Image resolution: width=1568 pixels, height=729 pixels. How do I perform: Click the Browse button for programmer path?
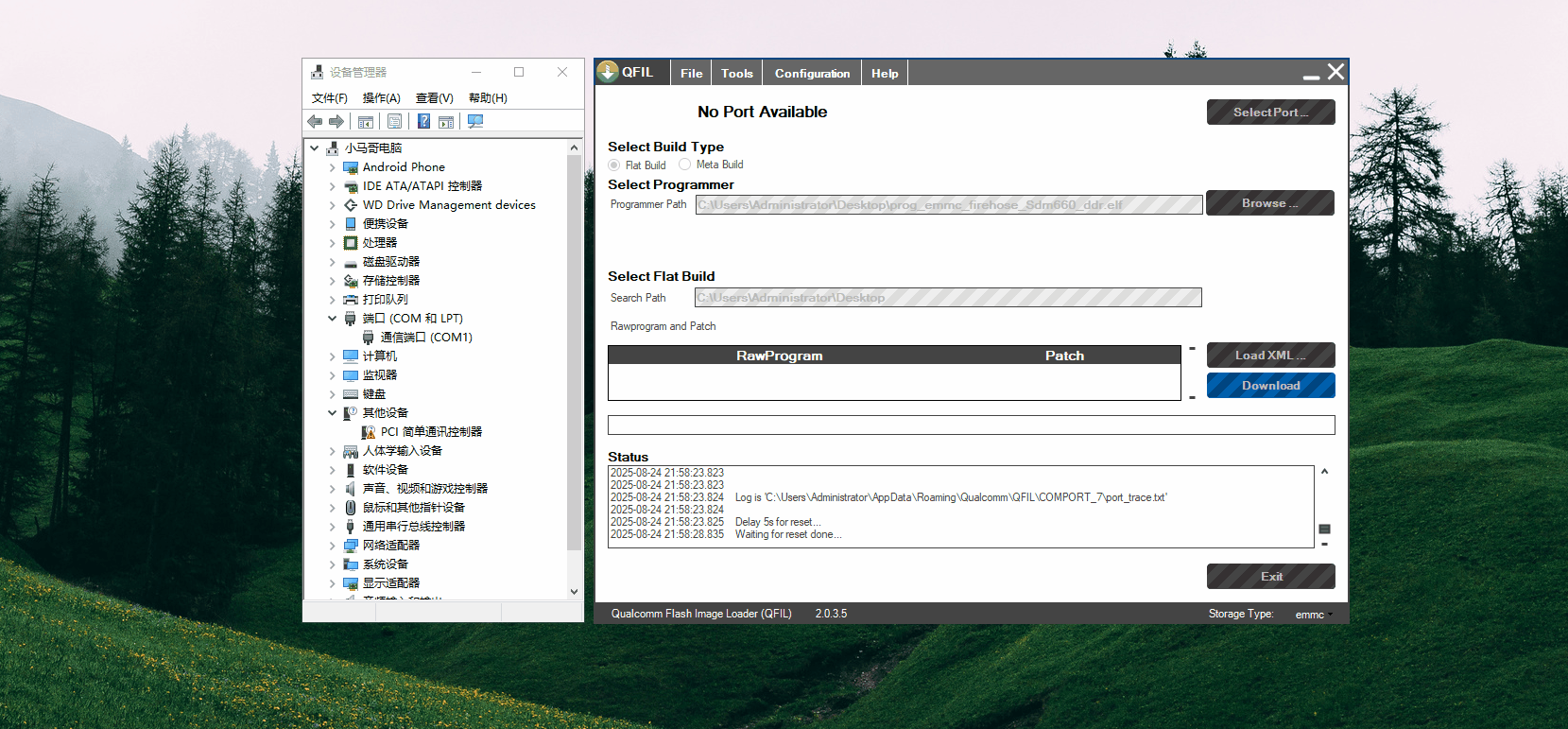pyautogui.click(x=1270, y=203)
